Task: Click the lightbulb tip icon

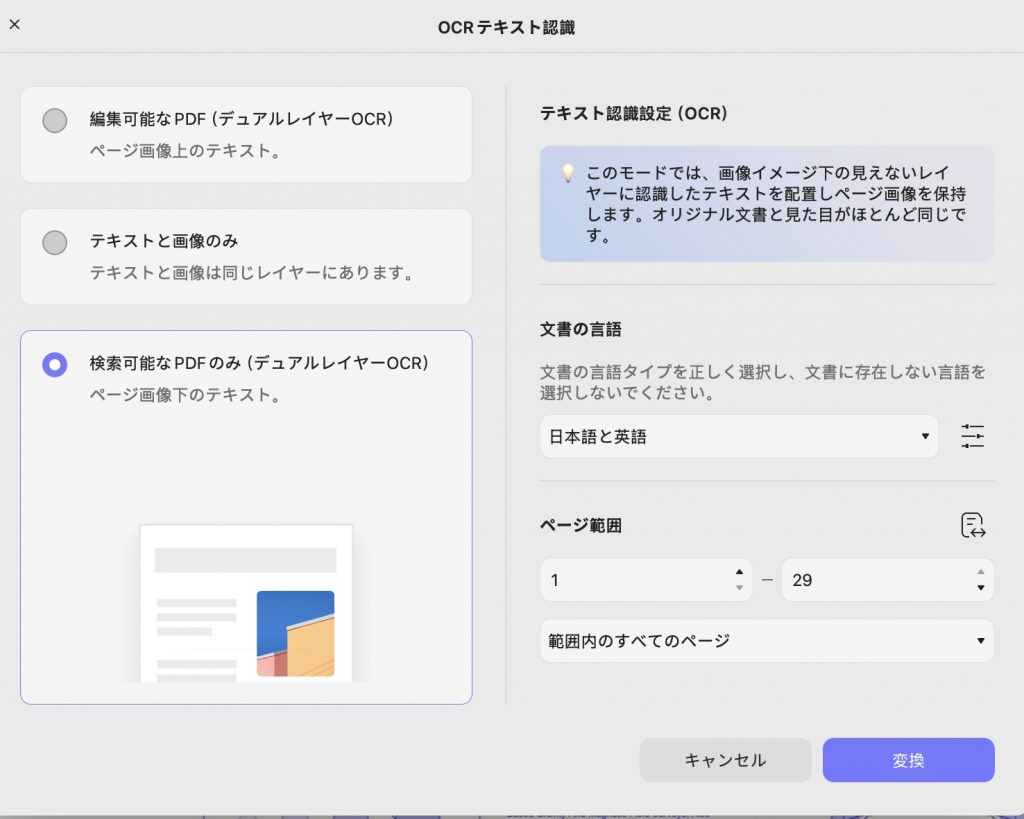Action: [x=568, y=173]
